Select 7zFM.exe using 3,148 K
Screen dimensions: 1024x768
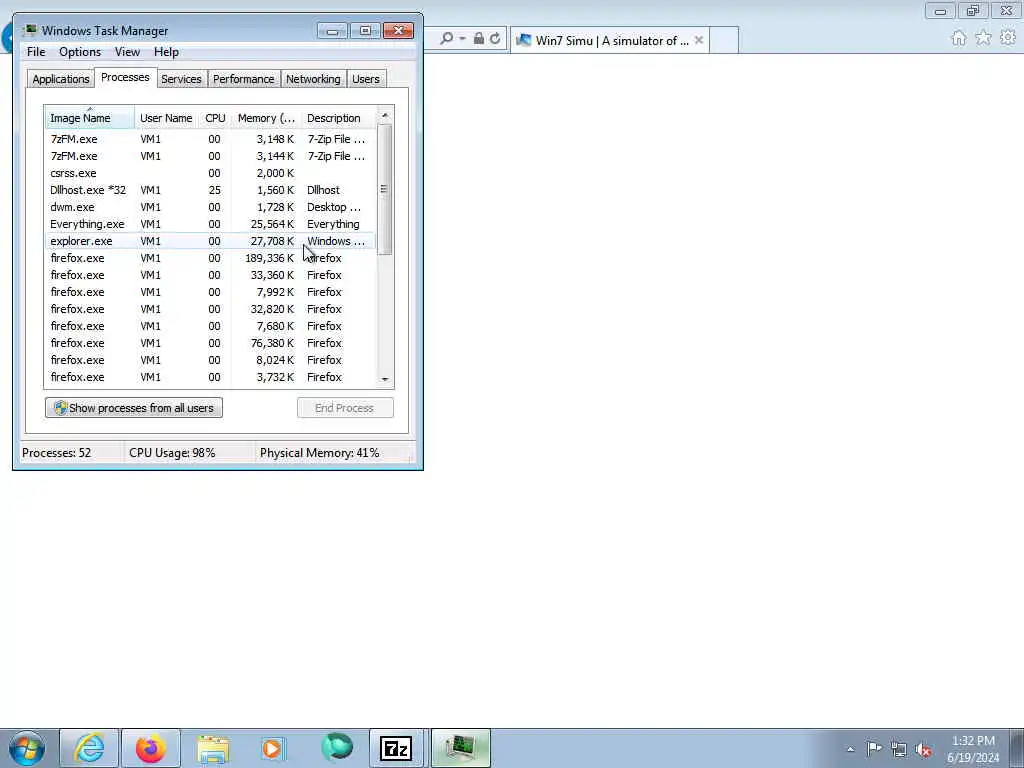(210, 139)
